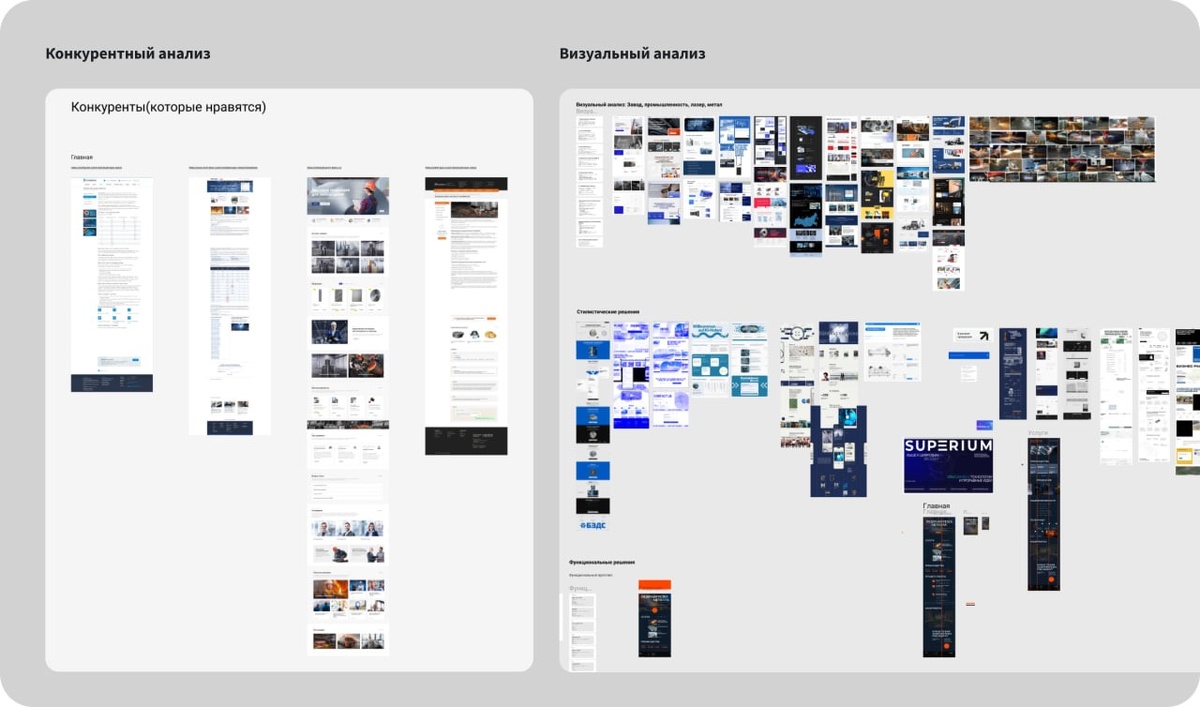Open the laser sparks photo collage
The width and height of the screenshot is (1200, 707).
pos(1062,149)
